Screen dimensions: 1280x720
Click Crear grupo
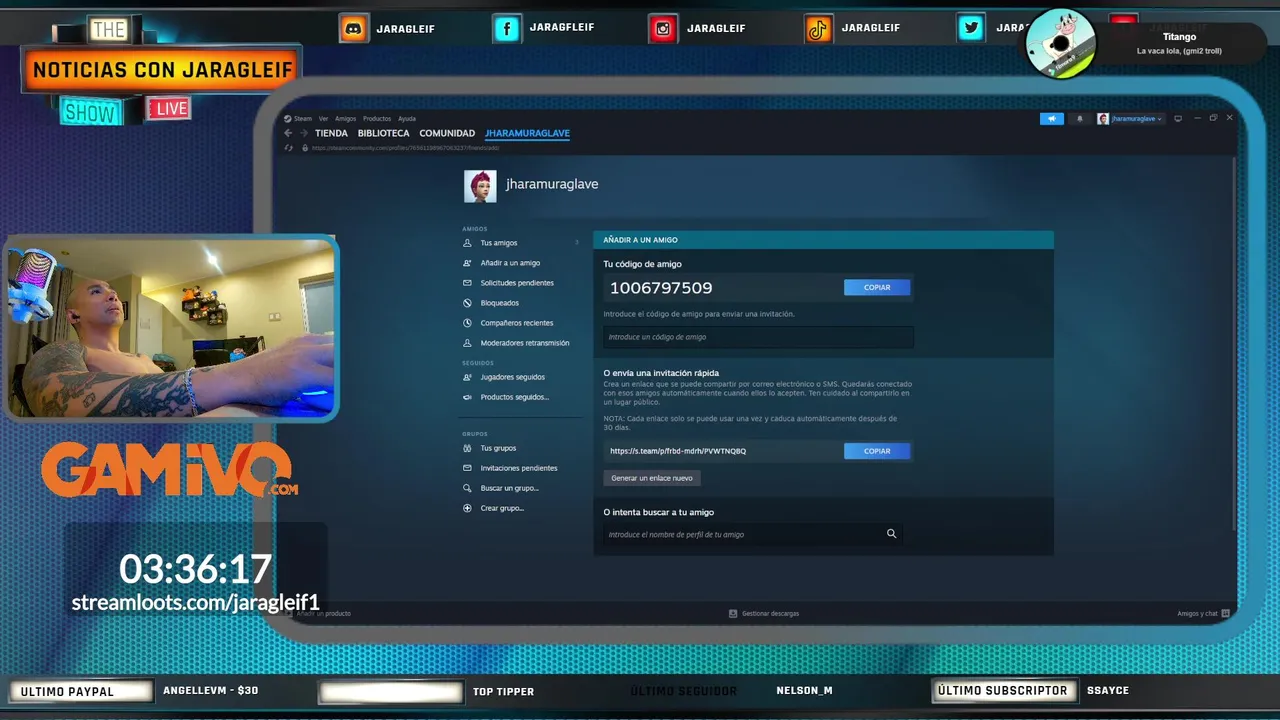pos(502,508)
